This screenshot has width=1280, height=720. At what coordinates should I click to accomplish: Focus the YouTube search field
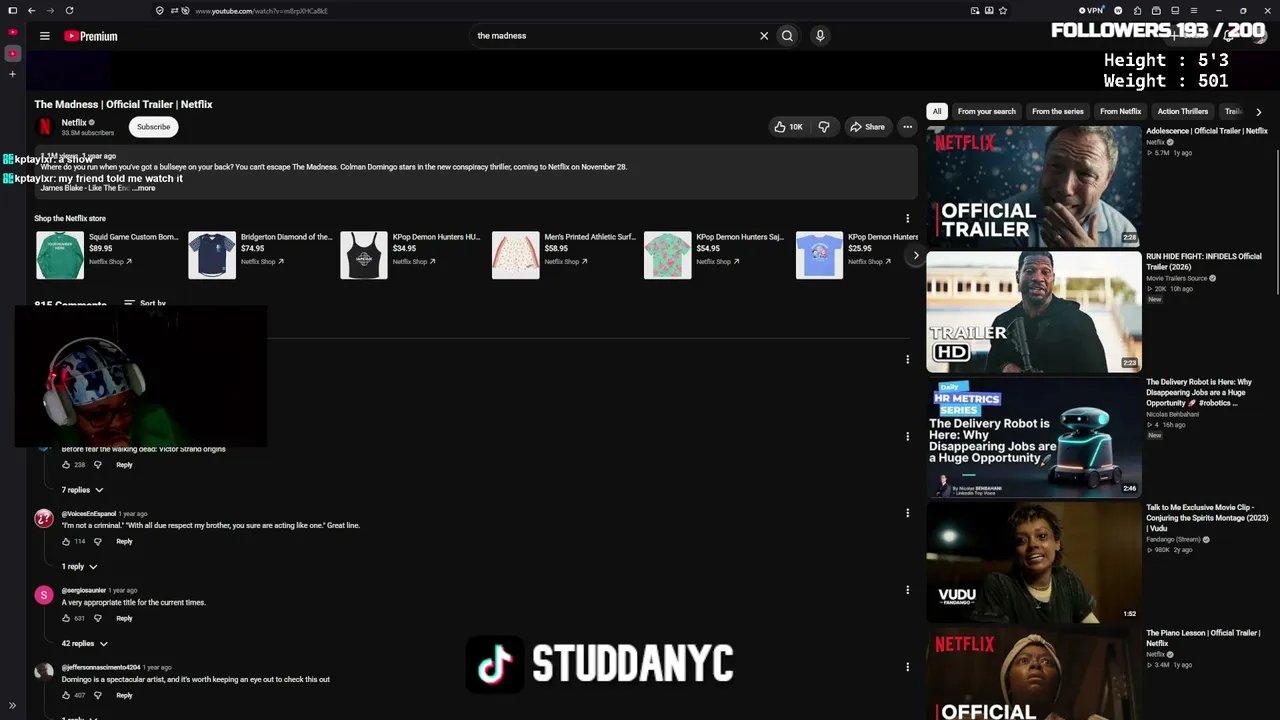(x=614, y=36)
